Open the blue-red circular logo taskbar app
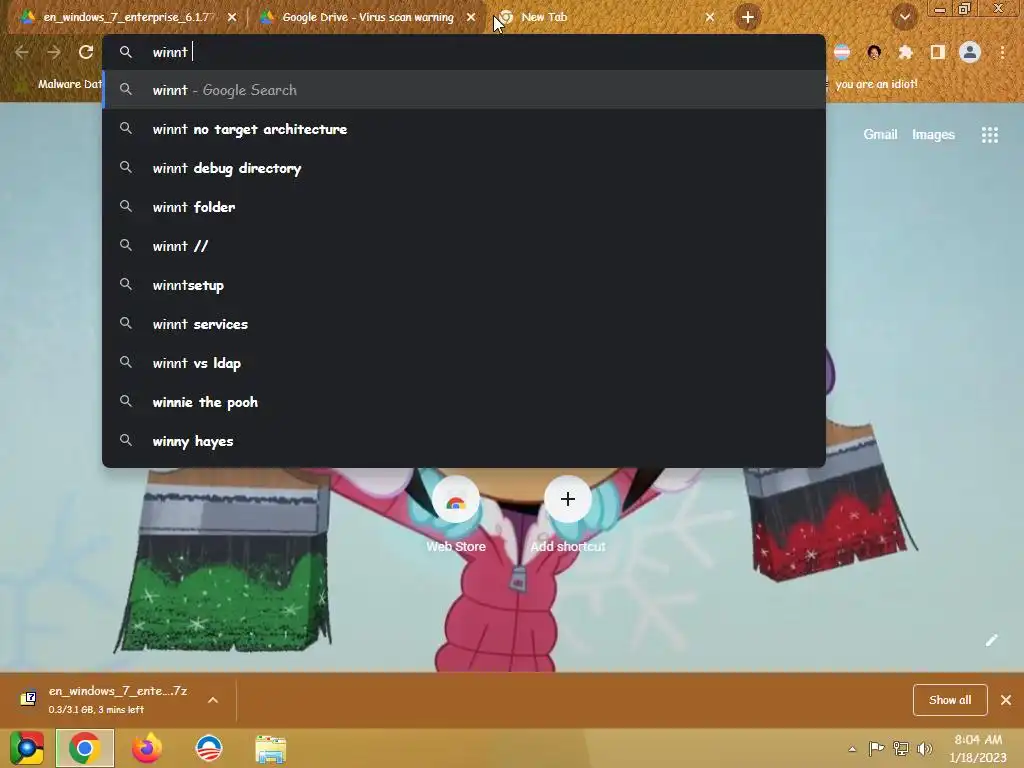The image size is (1024, 768). click(x=208, y=748)
